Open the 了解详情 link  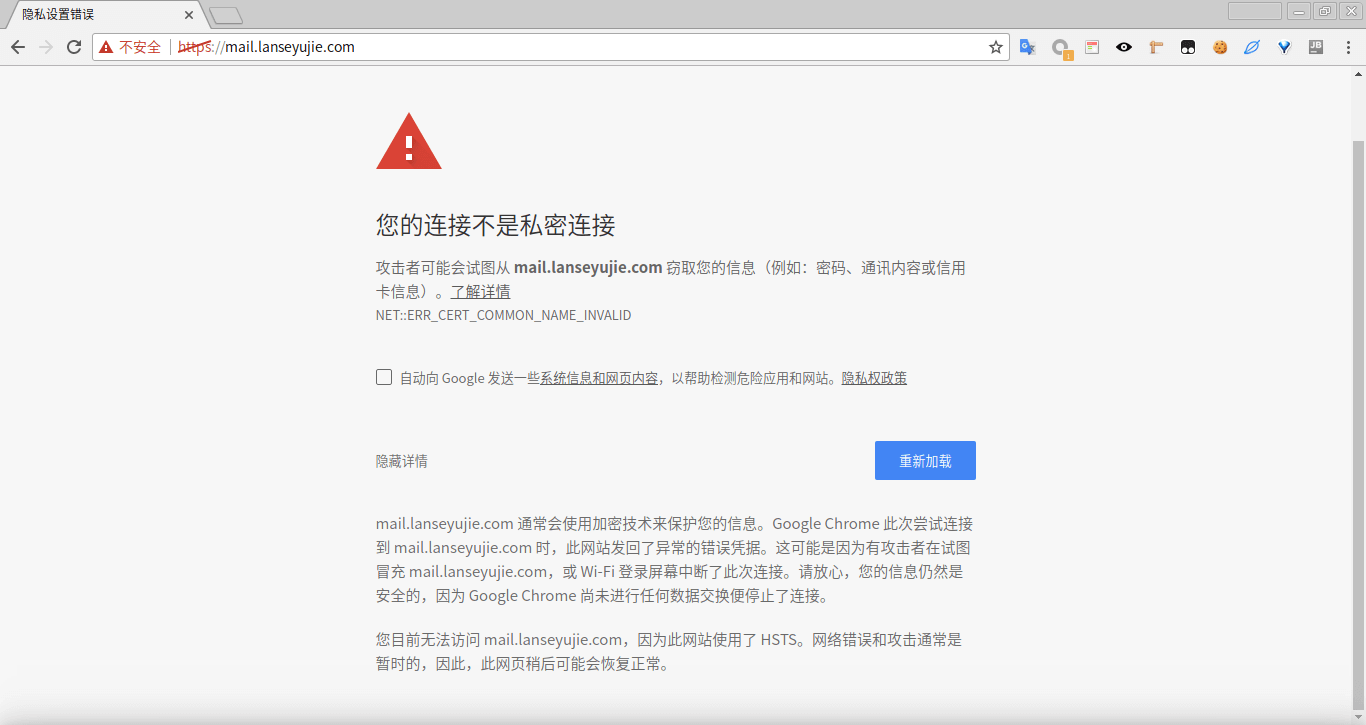pos(480,292)
